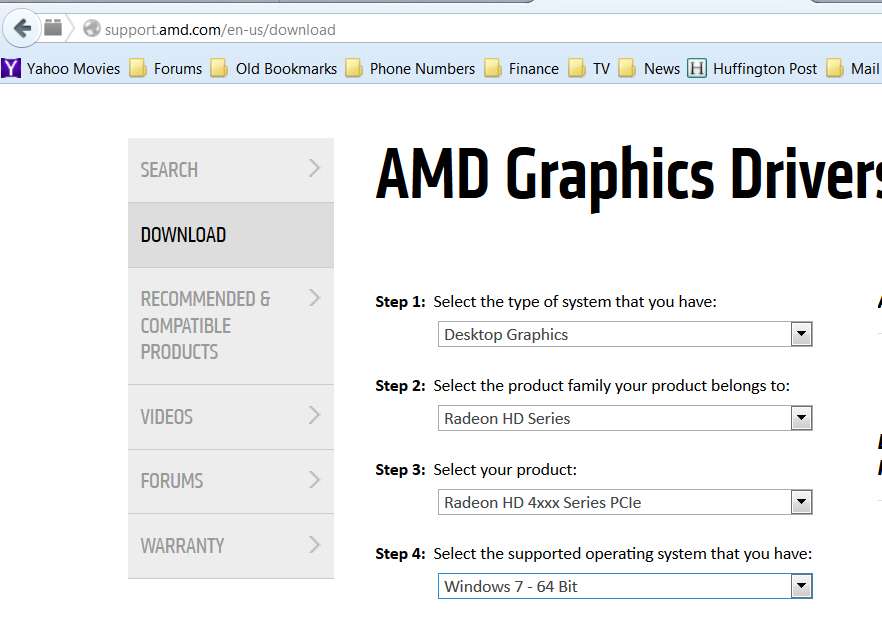Click the purple Yahoo favicon in the bookmarks bar
This screenshot has width=882, height=618.
[11, 69]
